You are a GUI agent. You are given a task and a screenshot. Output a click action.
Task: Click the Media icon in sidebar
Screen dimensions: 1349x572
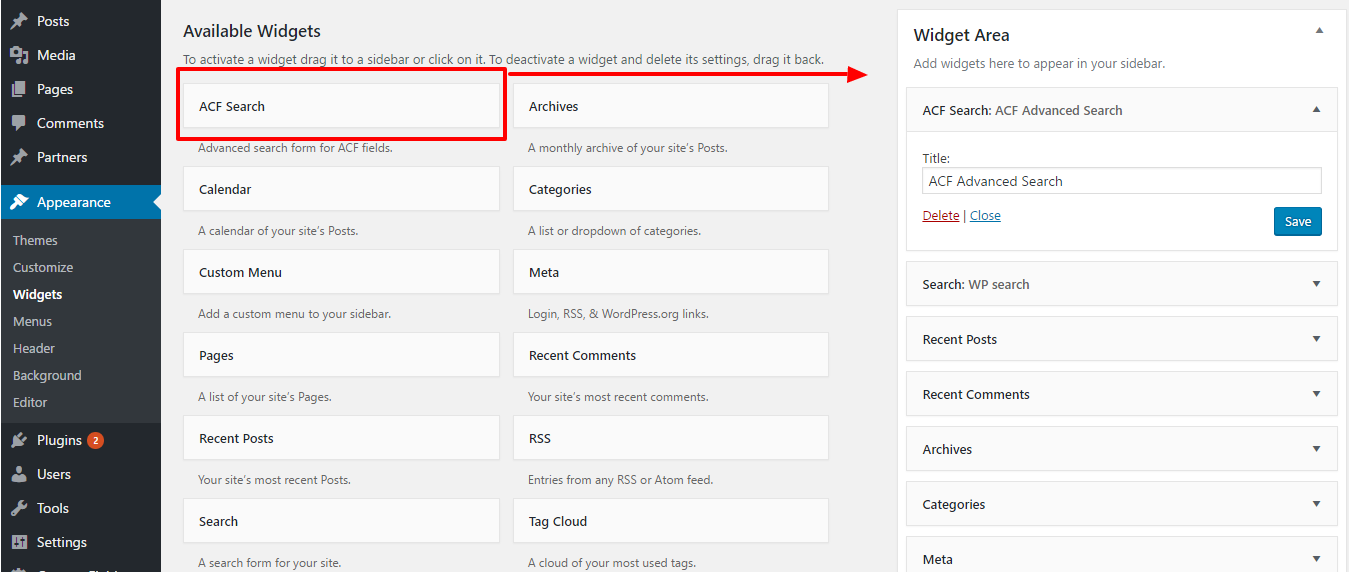[19, 55]
